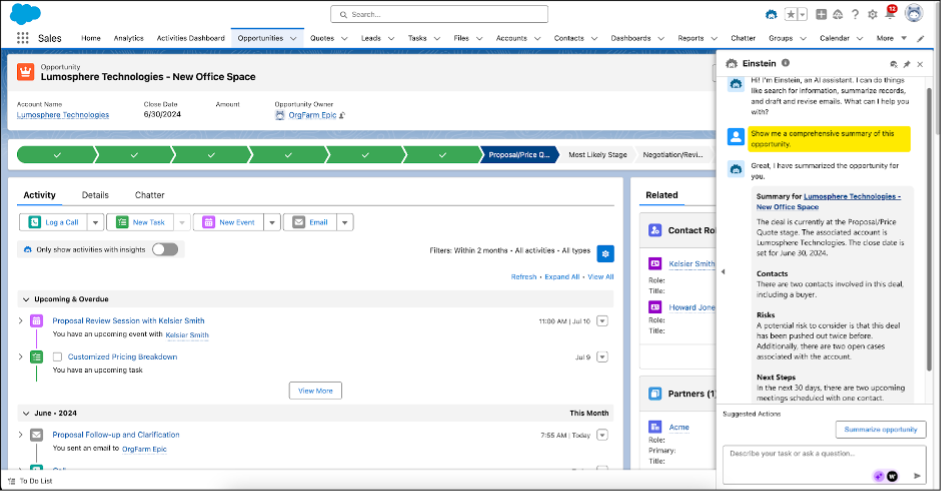
Task: Select Proposal/Price Quote stage in path
Action: tap(519, 155)
